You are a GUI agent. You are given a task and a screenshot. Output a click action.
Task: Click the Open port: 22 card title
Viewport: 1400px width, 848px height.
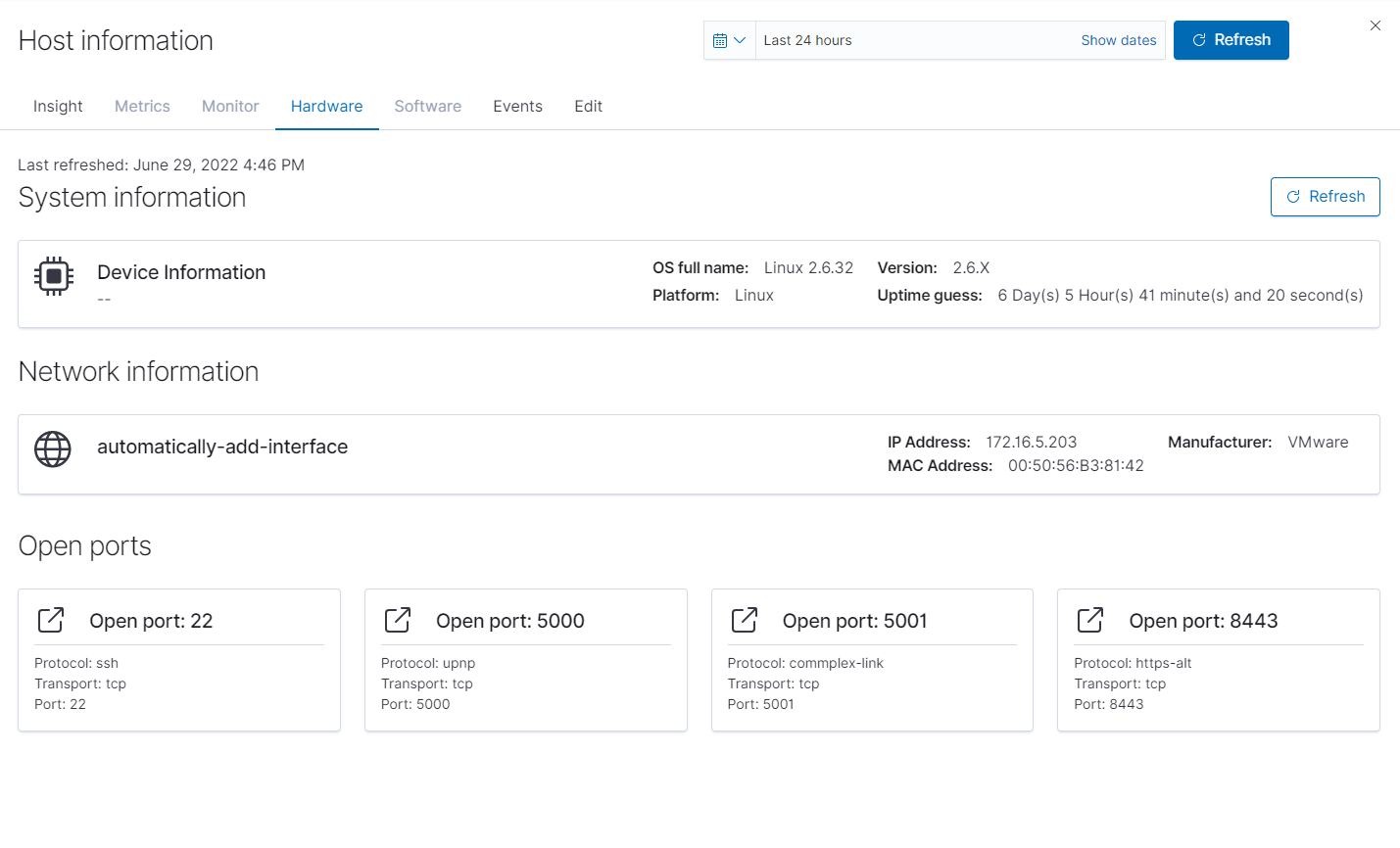click(x=151, y=621)
